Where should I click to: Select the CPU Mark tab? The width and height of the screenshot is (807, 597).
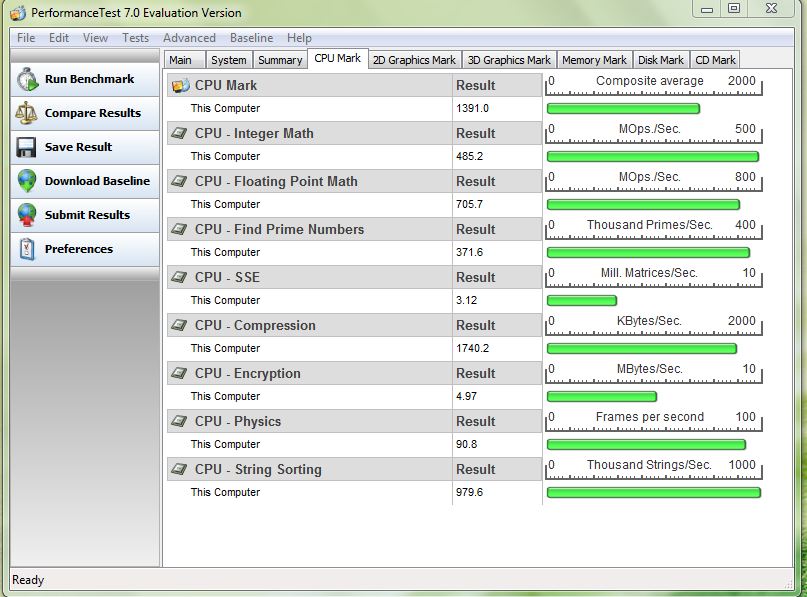338,59
